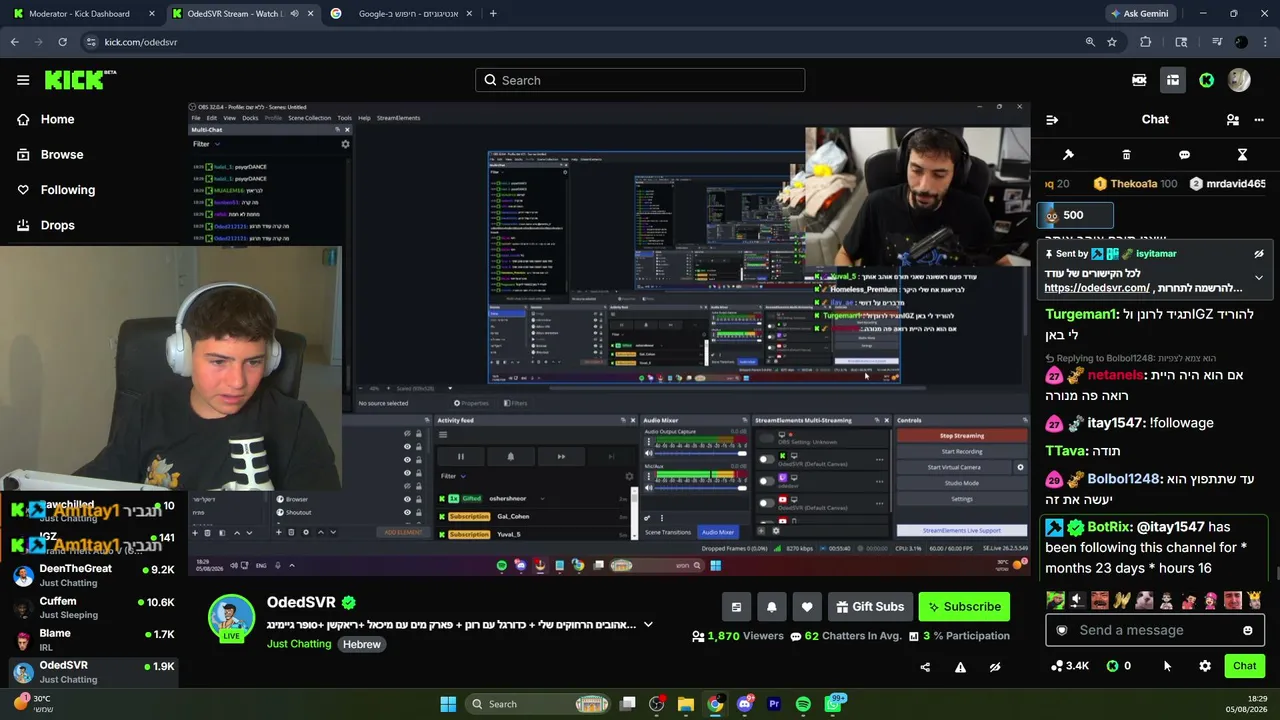Image resolution: width=1280 pixels, height=720 pixels.
Task: Click the trash can icon in chat tools
Action: [x=1126, y=155]
